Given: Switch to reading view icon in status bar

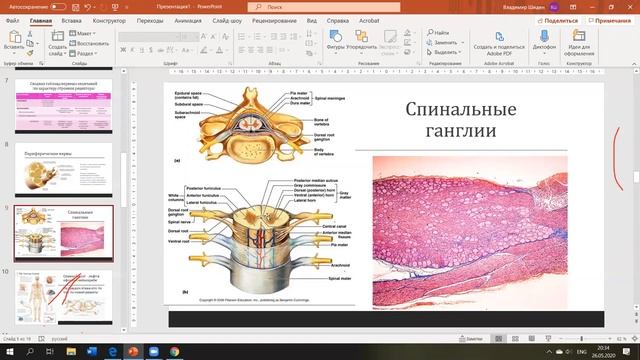Looking at the screenshot, I should pos(531,339).
